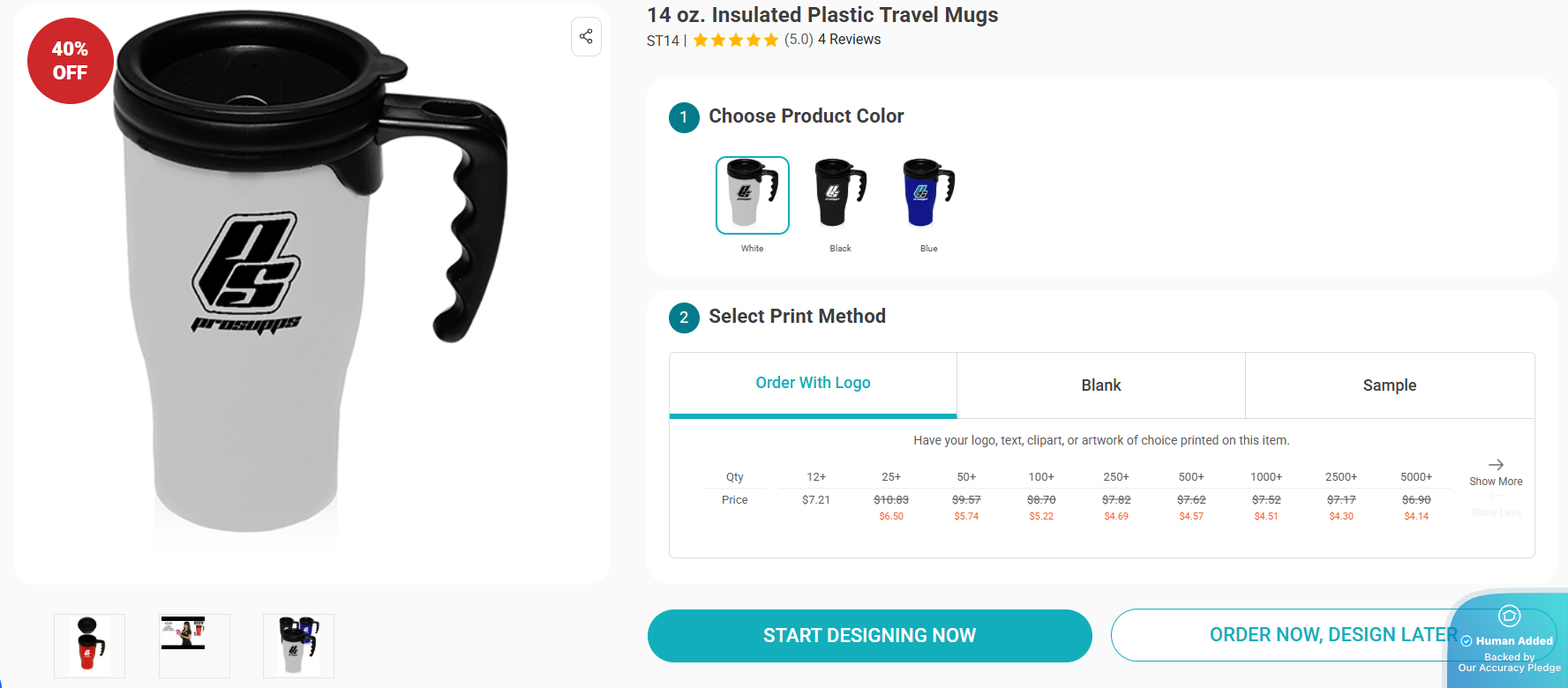The width and height of the screenshot is (1568, 688).
Task: Click the Human Added accuracy pledge badge
Action: point(1508,642)
